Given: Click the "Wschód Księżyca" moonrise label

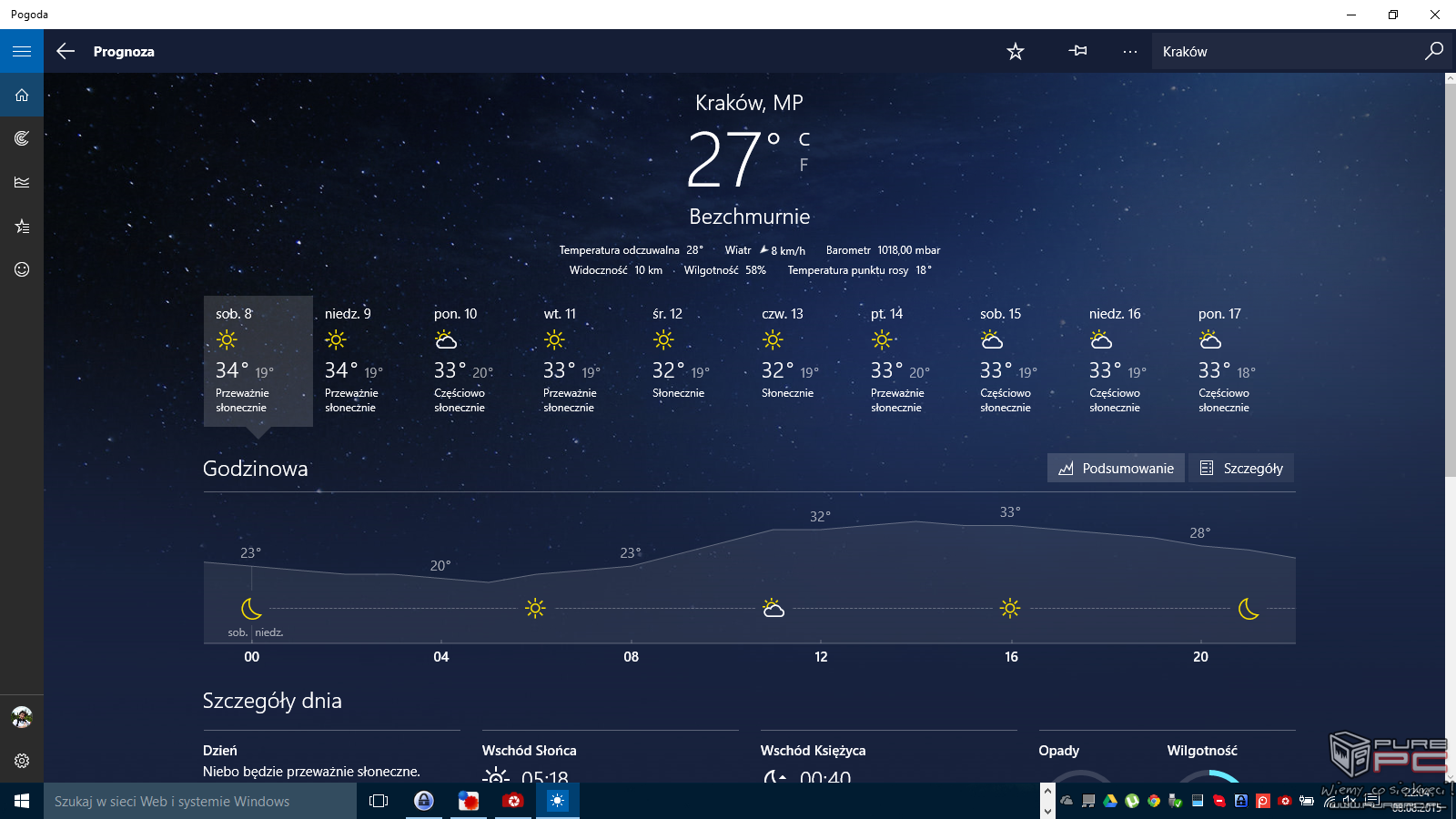Looking at the screenshot, I should pos(813,751).
